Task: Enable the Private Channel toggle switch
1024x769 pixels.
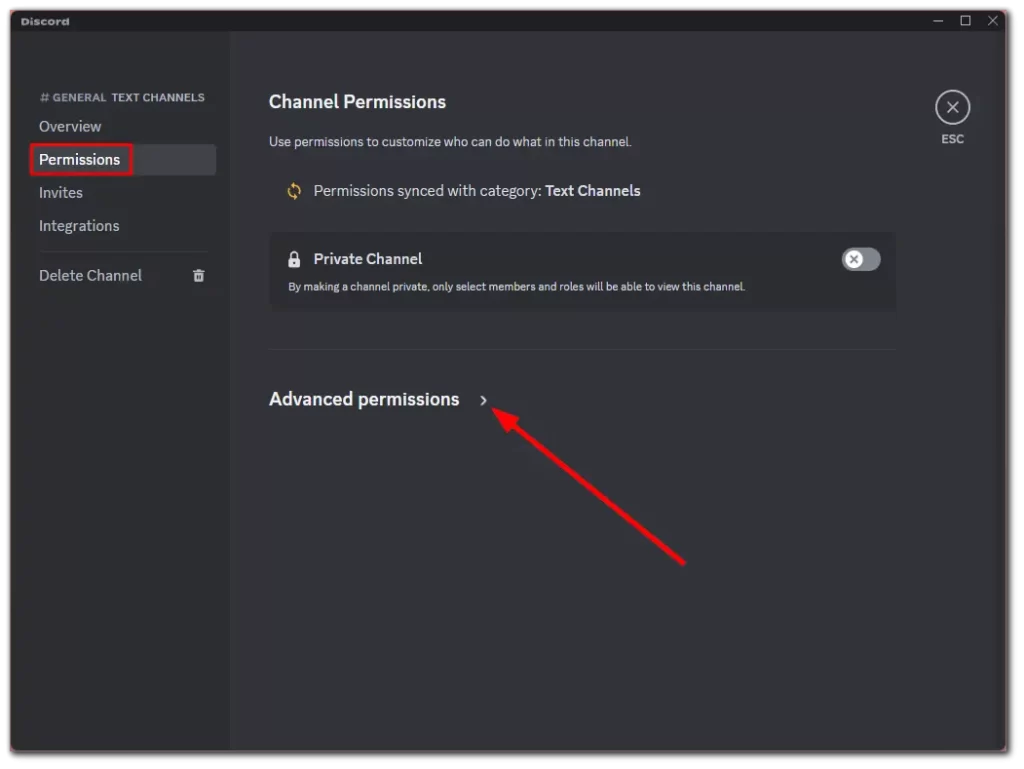Action: tap(861, 259)
